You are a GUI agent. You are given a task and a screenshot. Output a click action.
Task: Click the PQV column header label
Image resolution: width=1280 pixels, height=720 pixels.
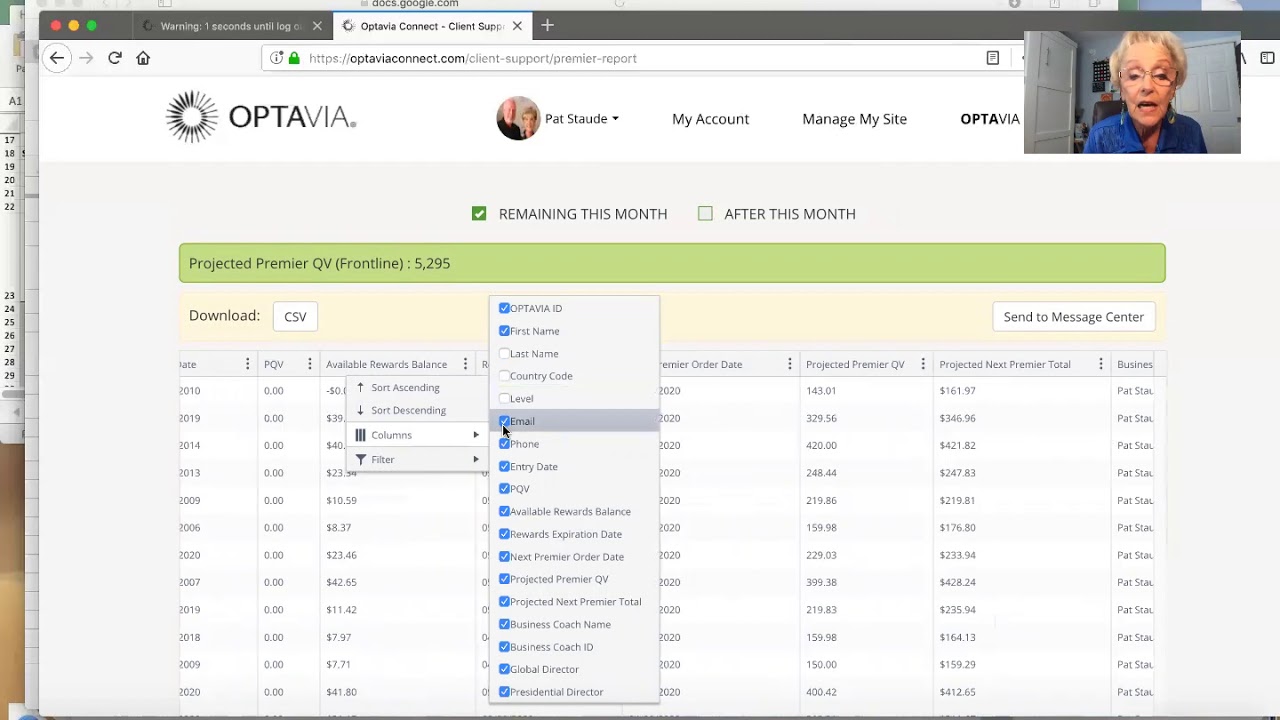(274, 364)
